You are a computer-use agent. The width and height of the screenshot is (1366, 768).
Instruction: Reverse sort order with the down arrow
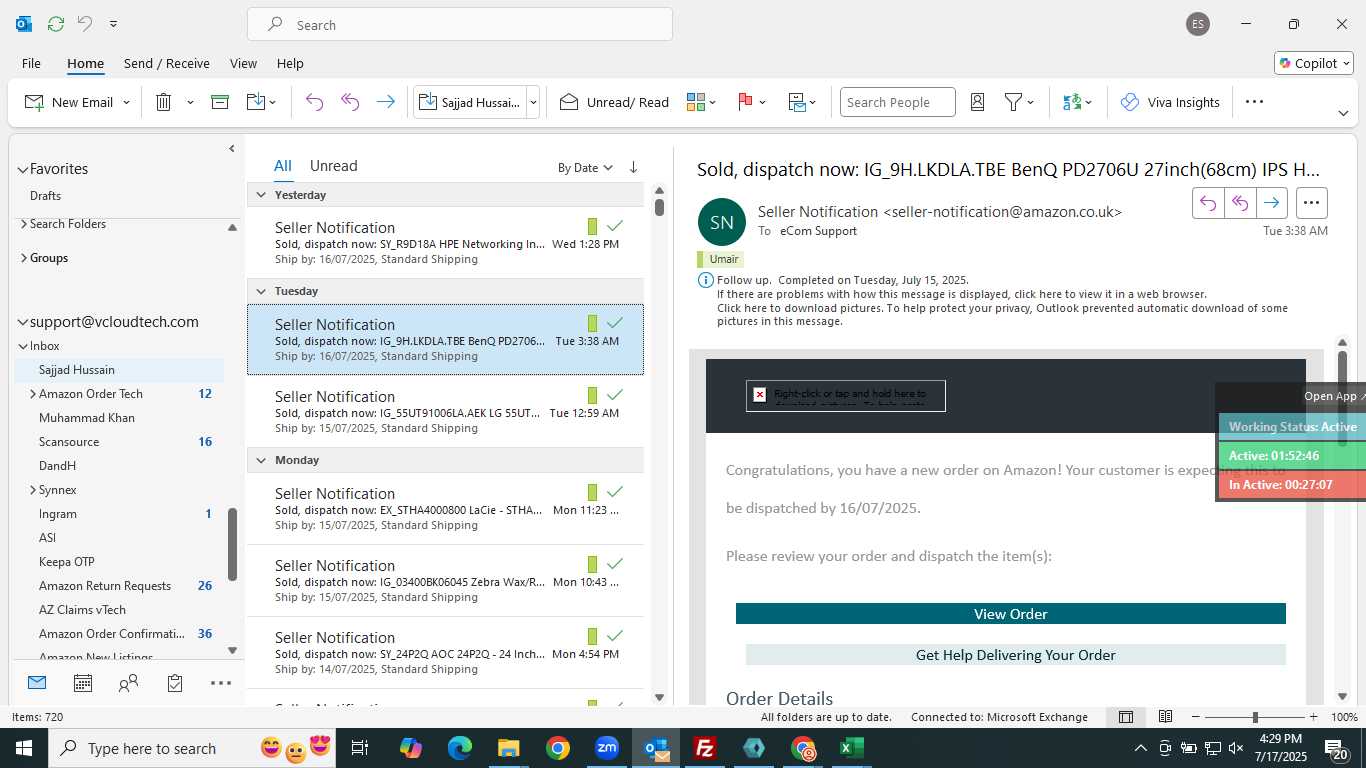tap(633, 168)
